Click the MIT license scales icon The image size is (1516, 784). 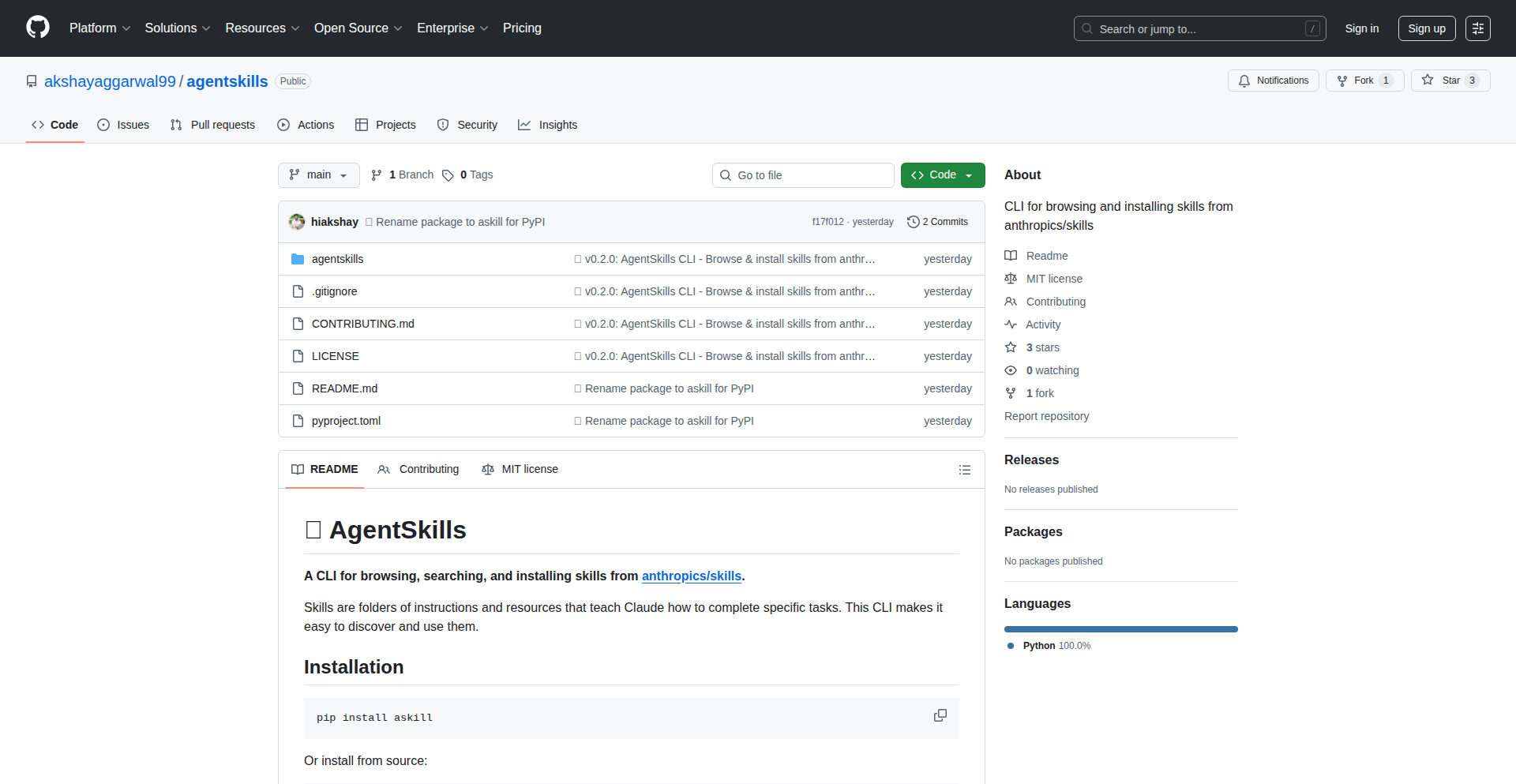click(1011, 279)
